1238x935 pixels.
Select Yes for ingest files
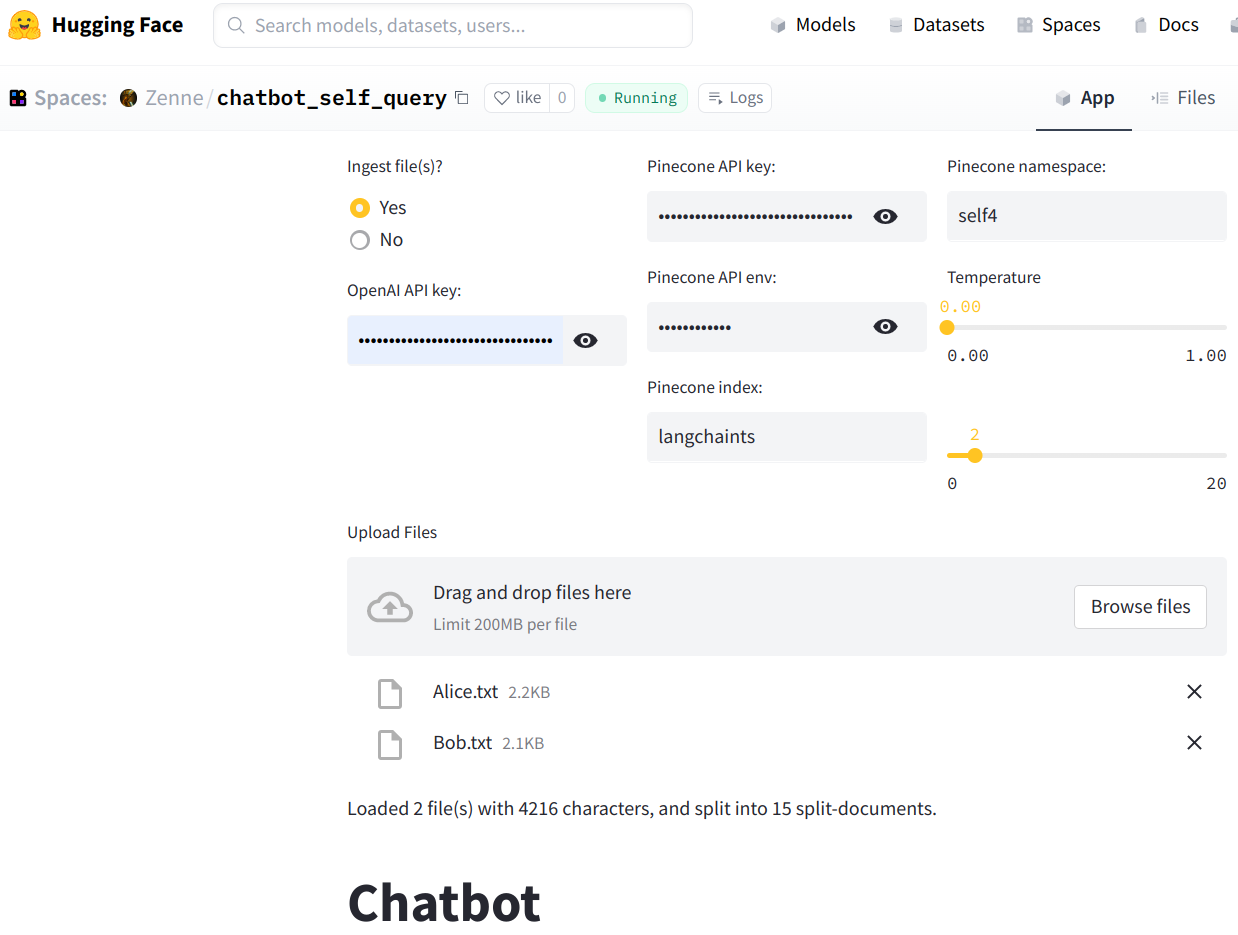coord(360,208)
